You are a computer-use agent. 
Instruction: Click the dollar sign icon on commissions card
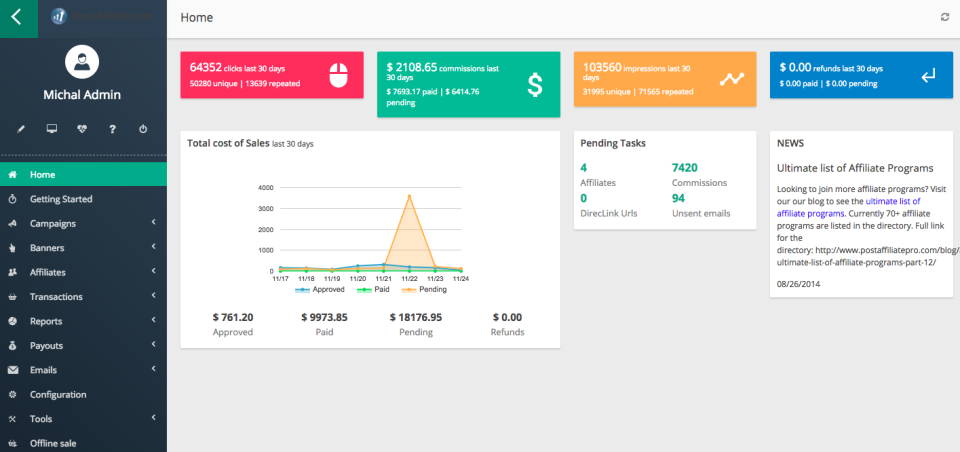535,85
